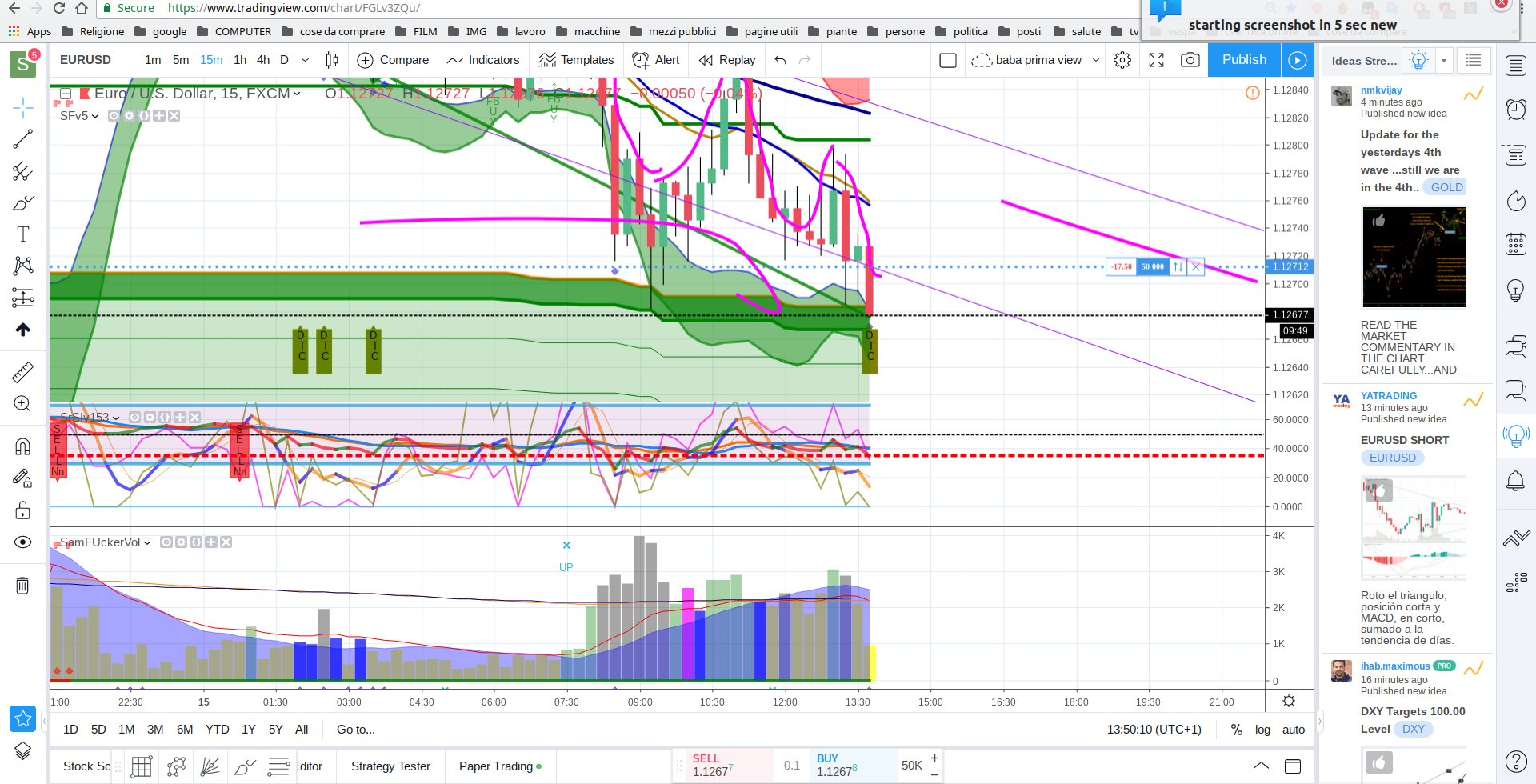The width and height of the screenshot is (1536, 784).
Task: Select the brush drawing tool
Action: (x=22, y=203)
